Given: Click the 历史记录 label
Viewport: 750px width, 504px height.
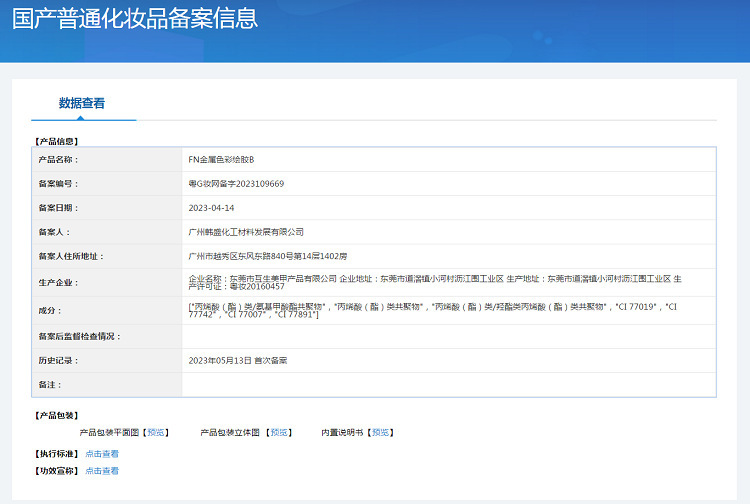Looking at the screenshot, I should click(58, 361).
